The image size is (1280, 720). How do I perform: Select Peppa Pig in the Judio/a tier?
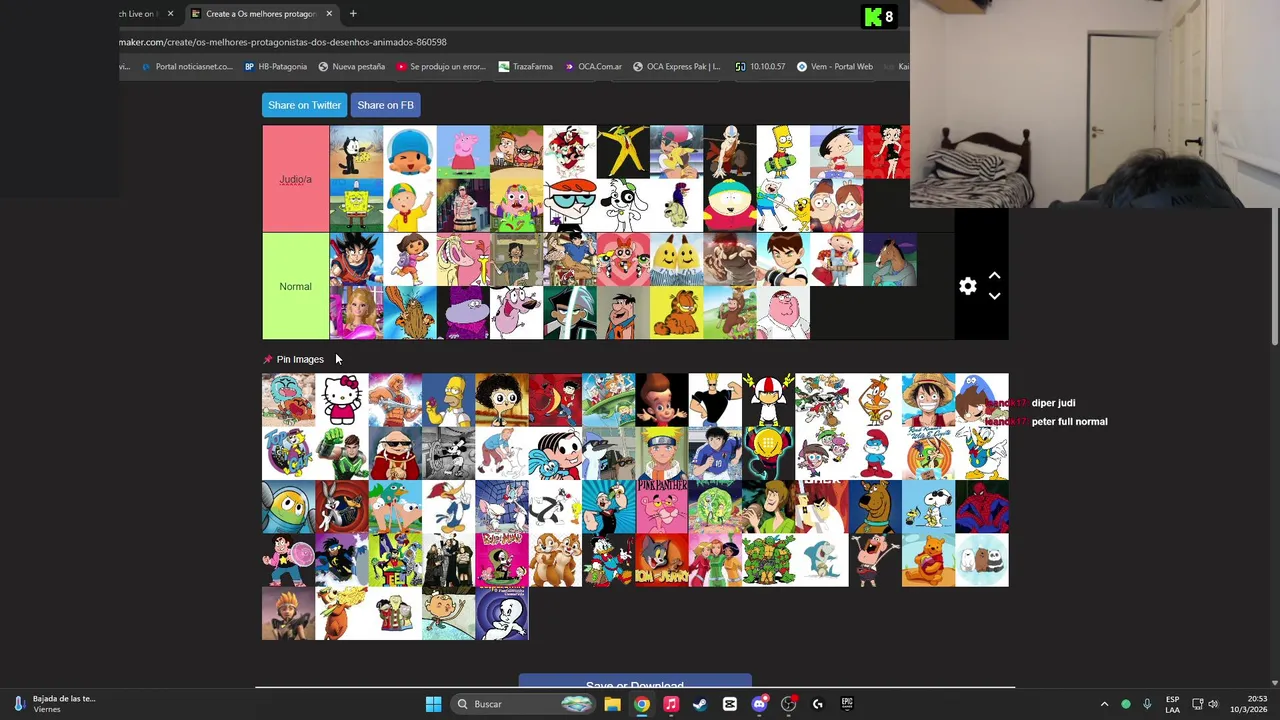click(x=463, y=152)
